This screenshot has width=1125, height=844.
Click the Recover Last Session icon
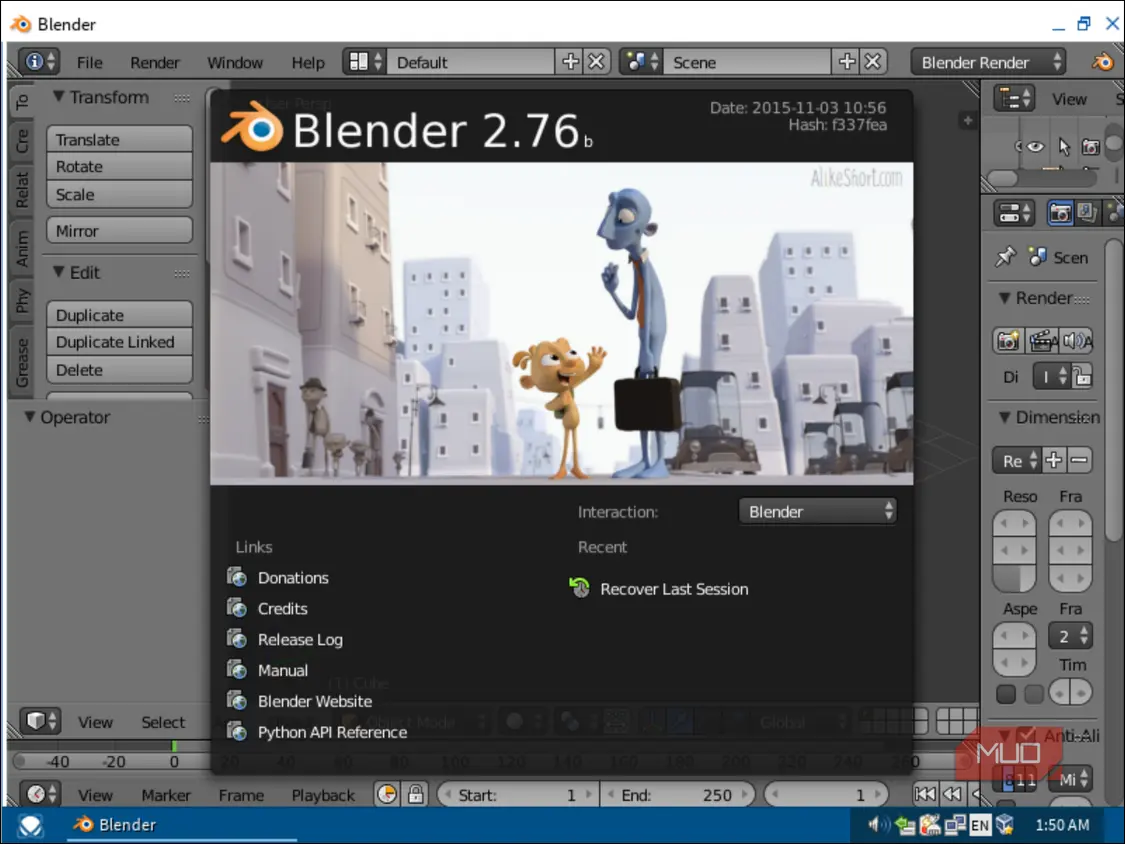tap(580, 588)
